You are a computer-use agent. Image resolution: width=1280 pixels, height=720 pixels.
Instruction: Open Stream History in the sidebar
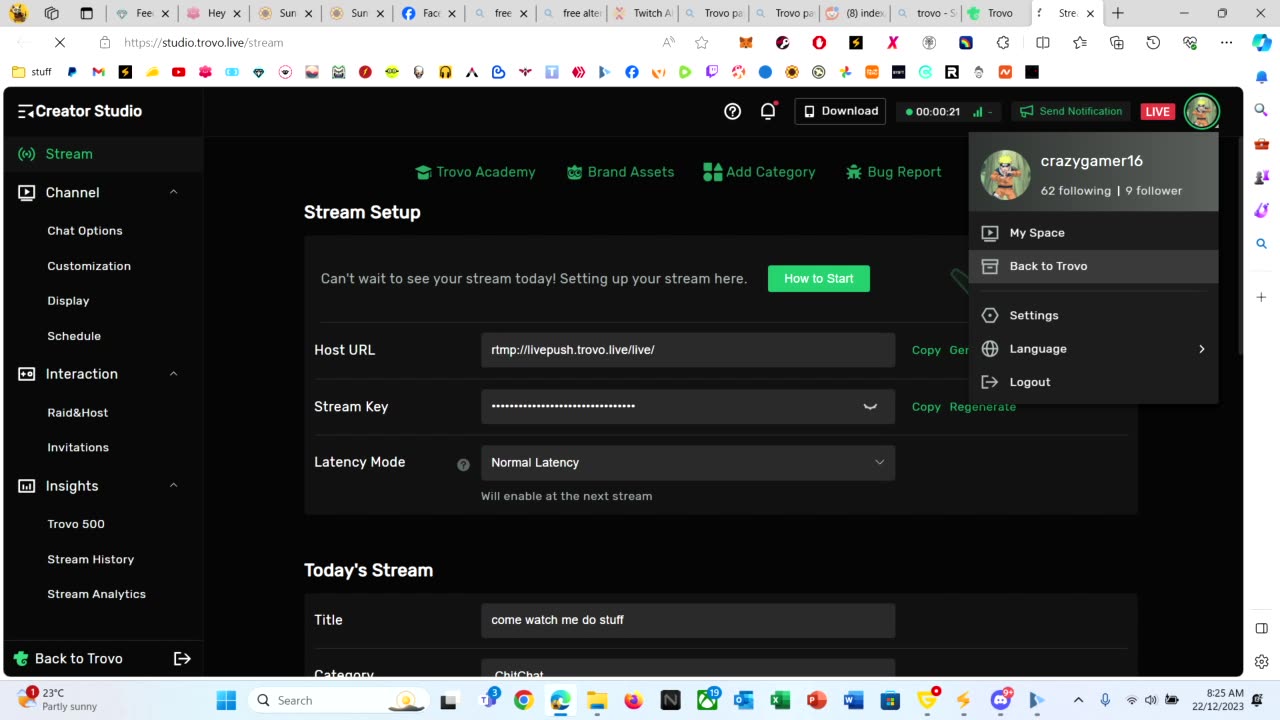pyautogui.click(x=91, y=560)
